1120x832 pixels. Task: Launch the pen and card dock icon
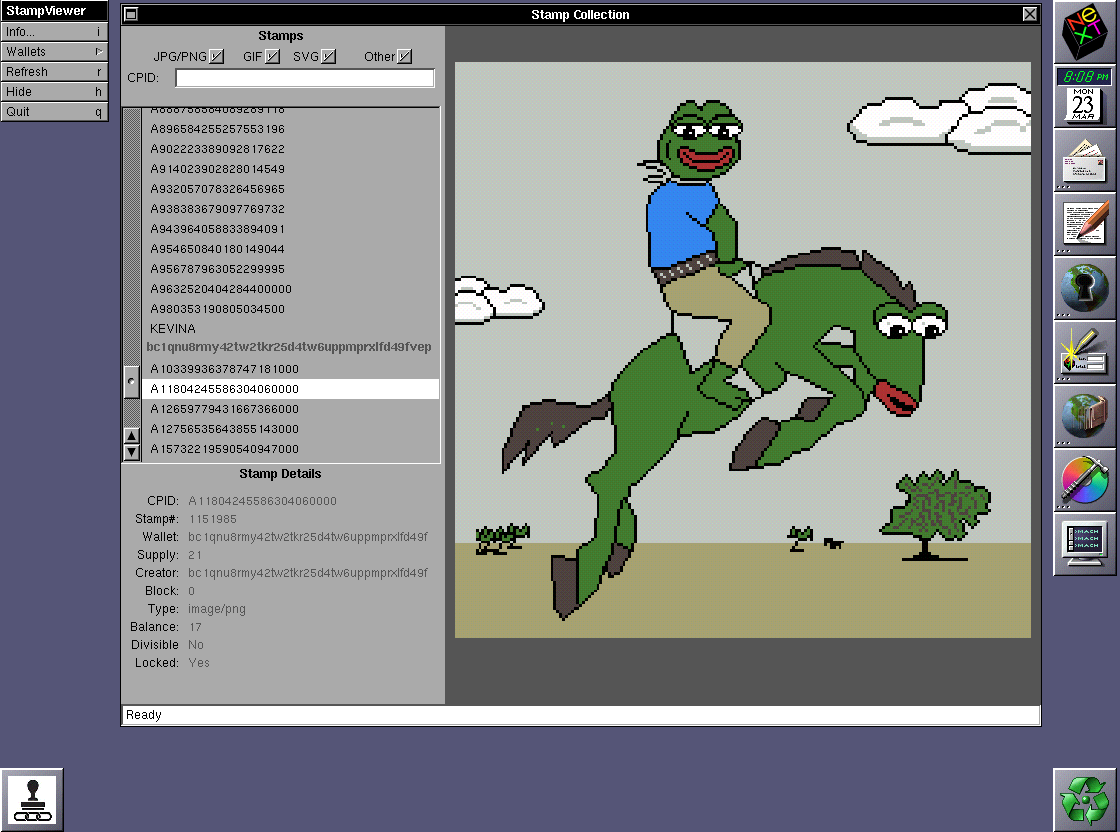coord(1084,352)
